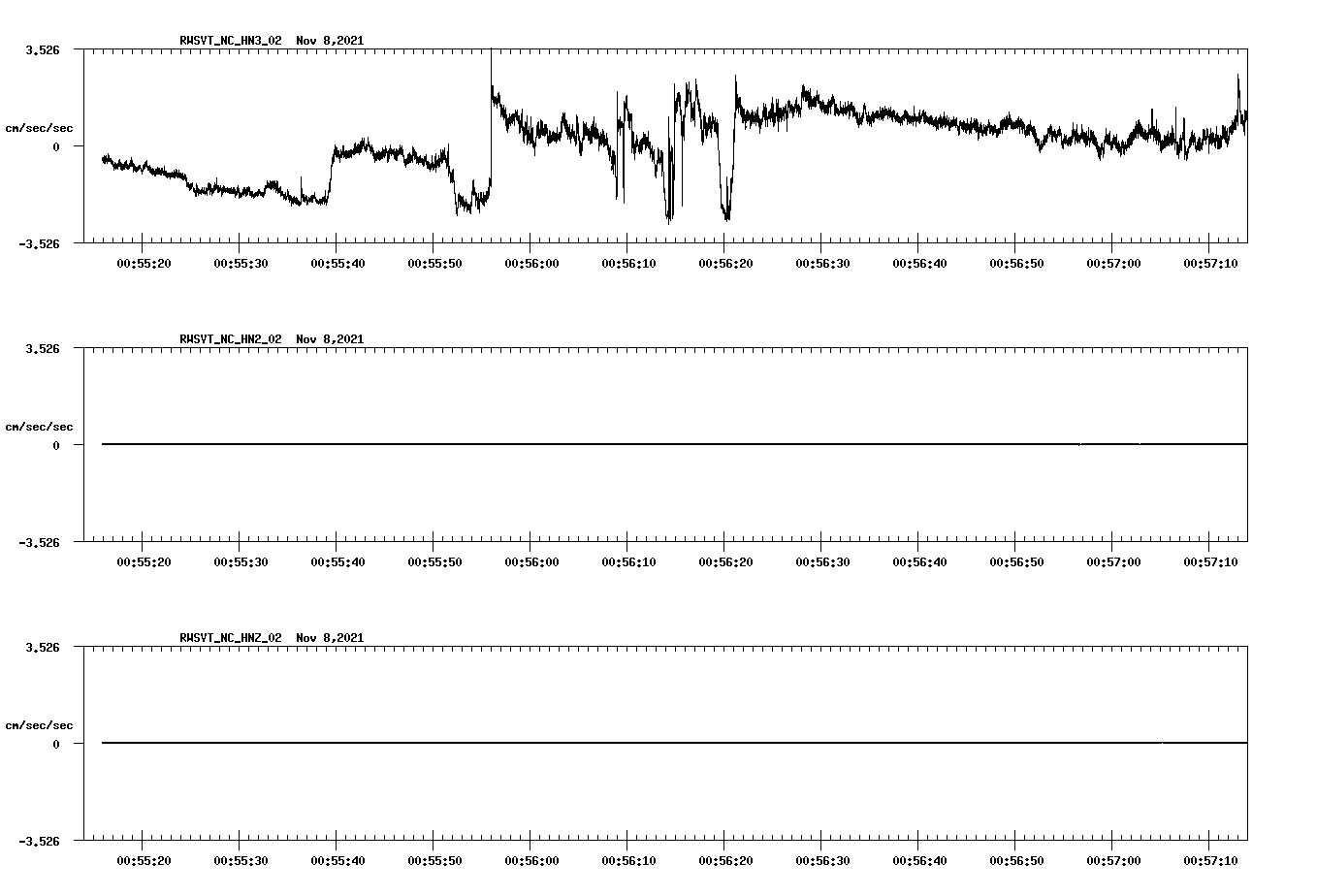Click cm/sec/sec unit label of HN2 plot

coord(39,427)
